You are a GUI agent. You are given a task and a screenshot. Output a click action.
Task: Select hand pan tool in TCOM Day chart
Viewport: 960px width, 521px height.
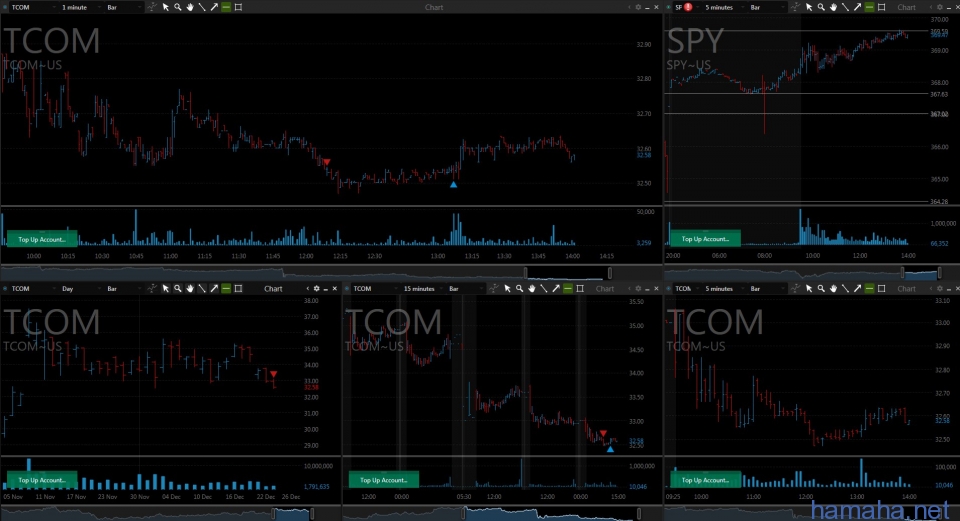click(x=190, y=288)
